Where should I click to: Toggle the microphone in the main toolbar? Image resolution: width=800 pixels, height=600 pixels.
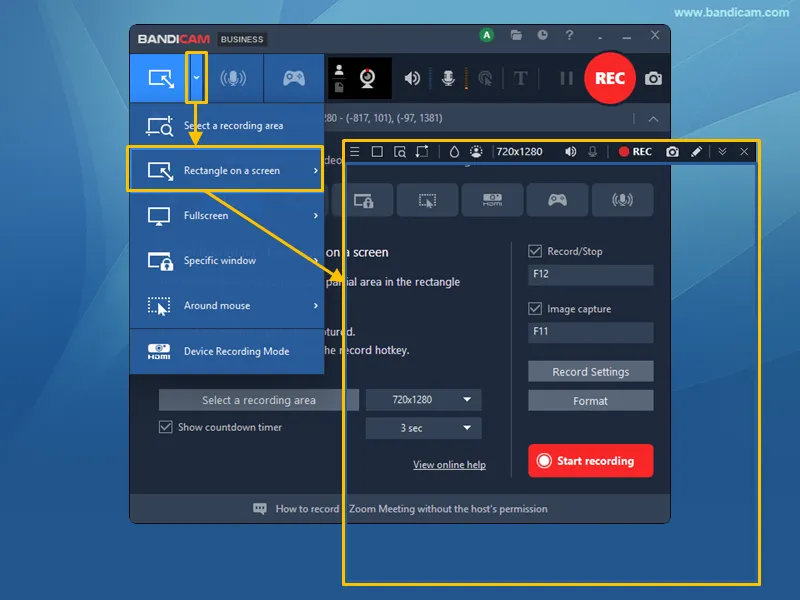(x=448, y=78)
